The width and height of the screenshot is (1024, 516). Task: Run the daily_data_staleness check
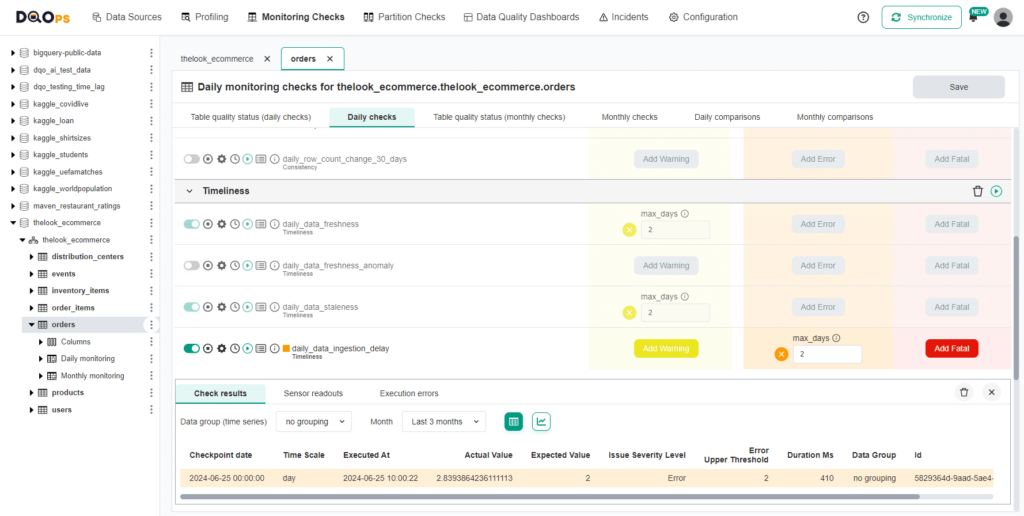pyautogui.click(x=248, y=307)
